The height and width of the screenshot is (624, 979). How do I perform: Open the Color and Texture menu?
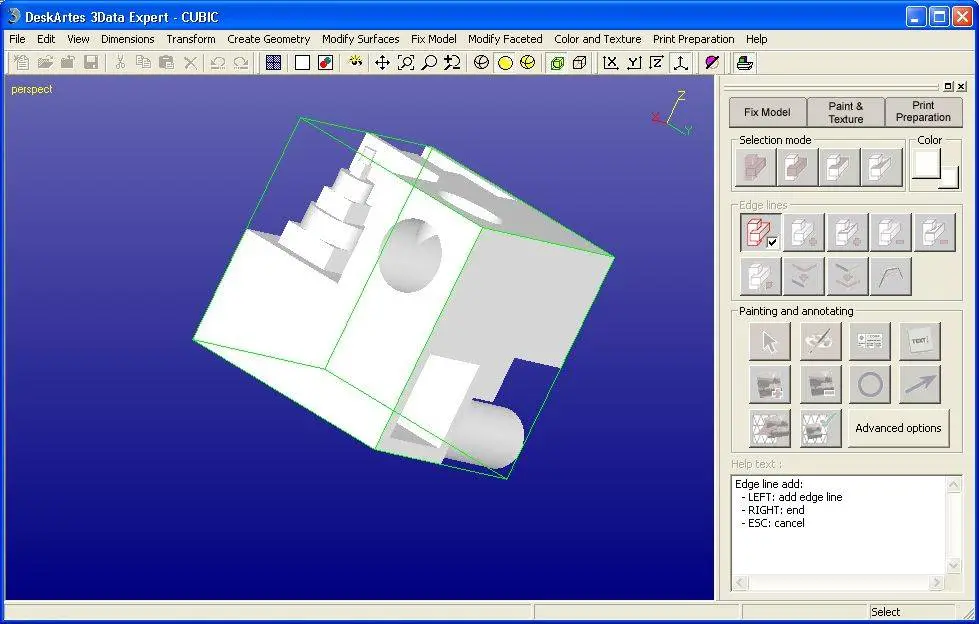pyautogui.click(x=598, y=39)
